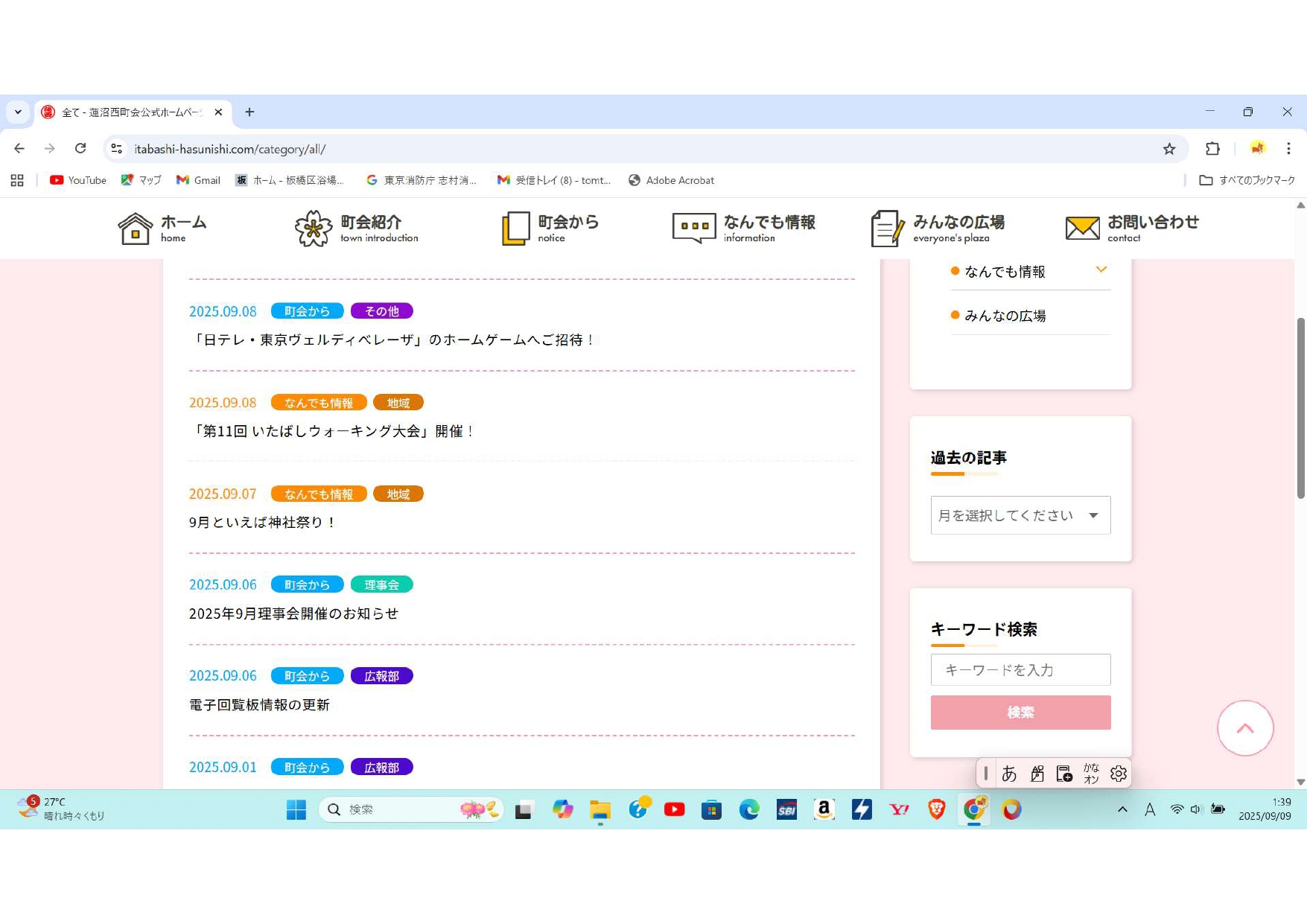This screenshot has height=924, width=1307.
Task: Open the 2025年9月理事会開催のお知らせ article
Action: point(293,614)
